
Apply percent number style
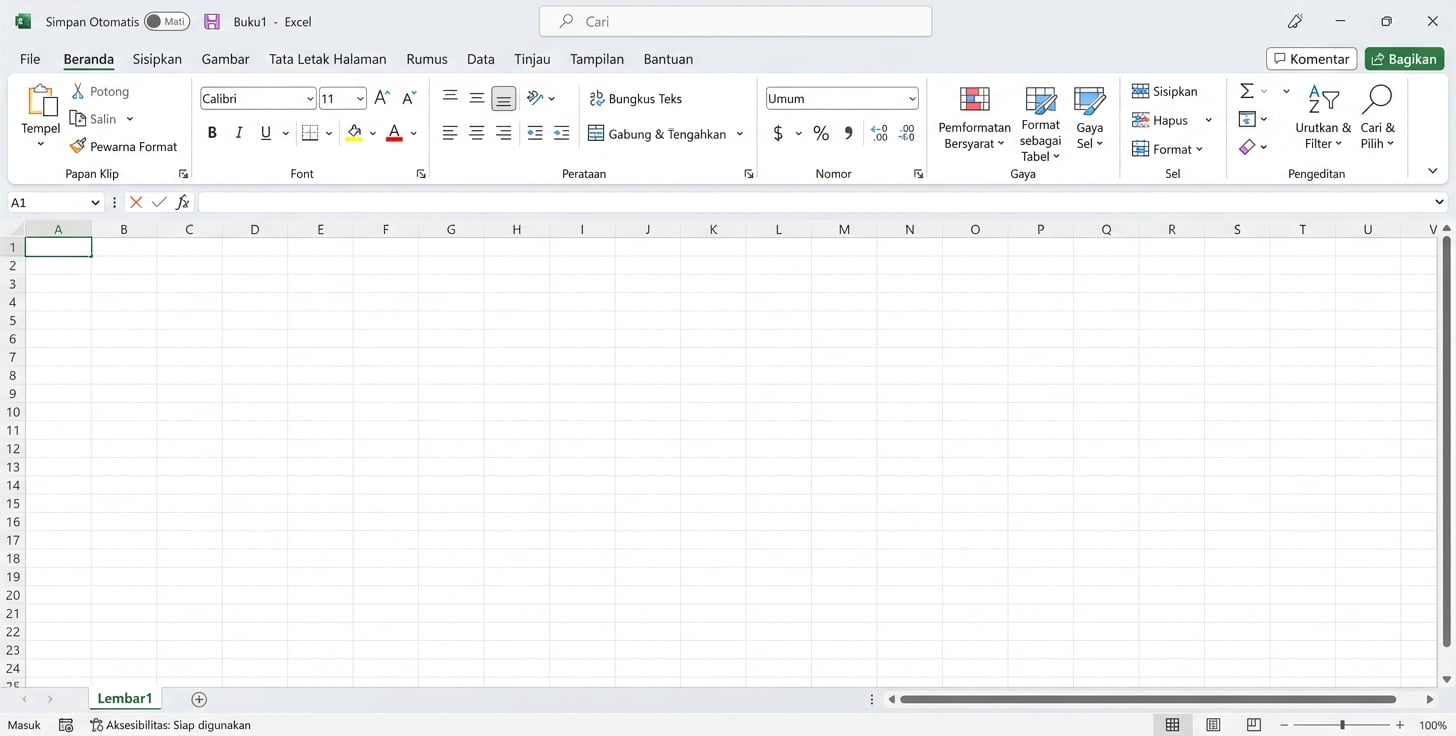821,132
